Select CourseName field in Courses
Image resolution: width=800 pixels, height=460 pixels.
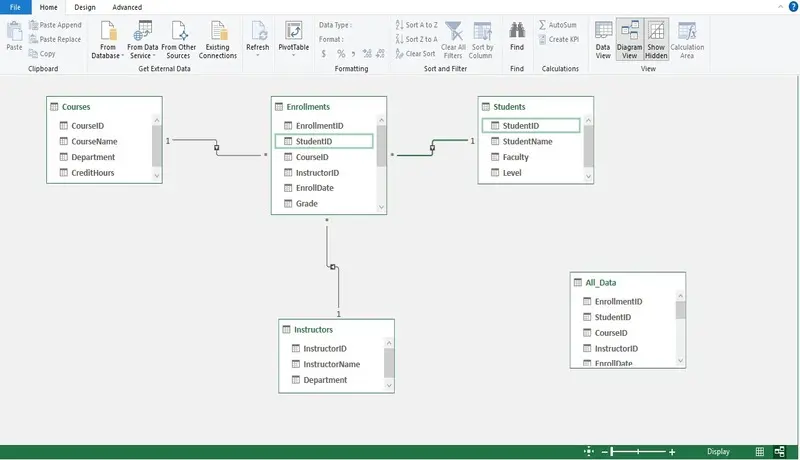coord(94,141)
